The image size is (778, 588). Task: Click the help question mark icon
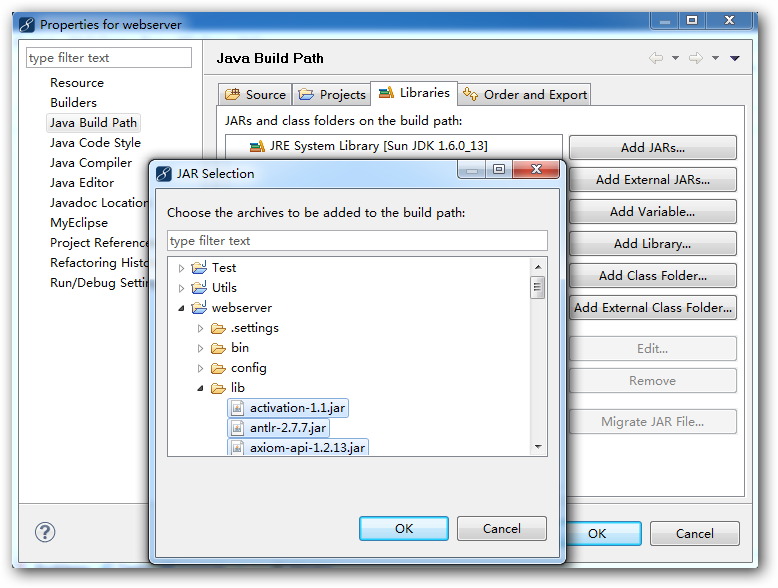[45, 532]
